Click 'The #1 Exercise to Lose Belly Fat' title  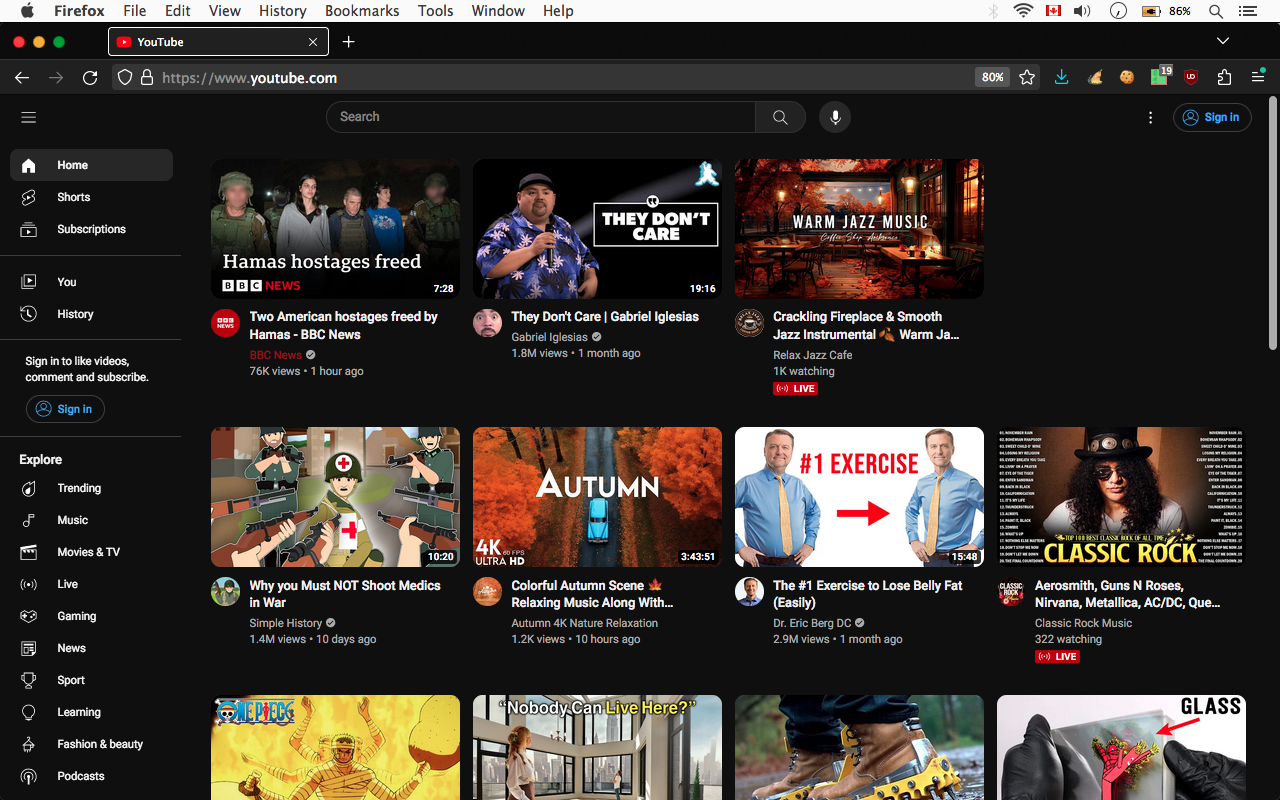(x=868, y=594)
